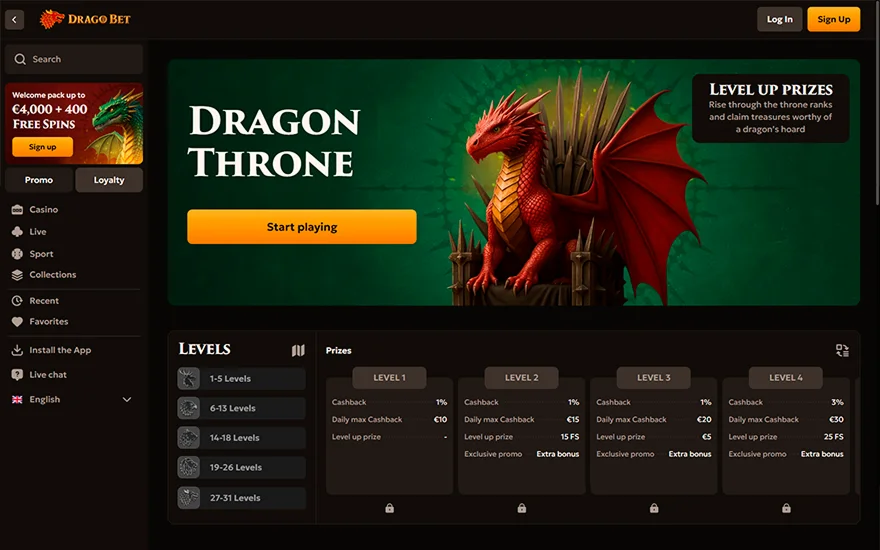880x550 pixels.
Task: Click the 'Dragon Throne' banner title
Action: (x=273, y=142)
